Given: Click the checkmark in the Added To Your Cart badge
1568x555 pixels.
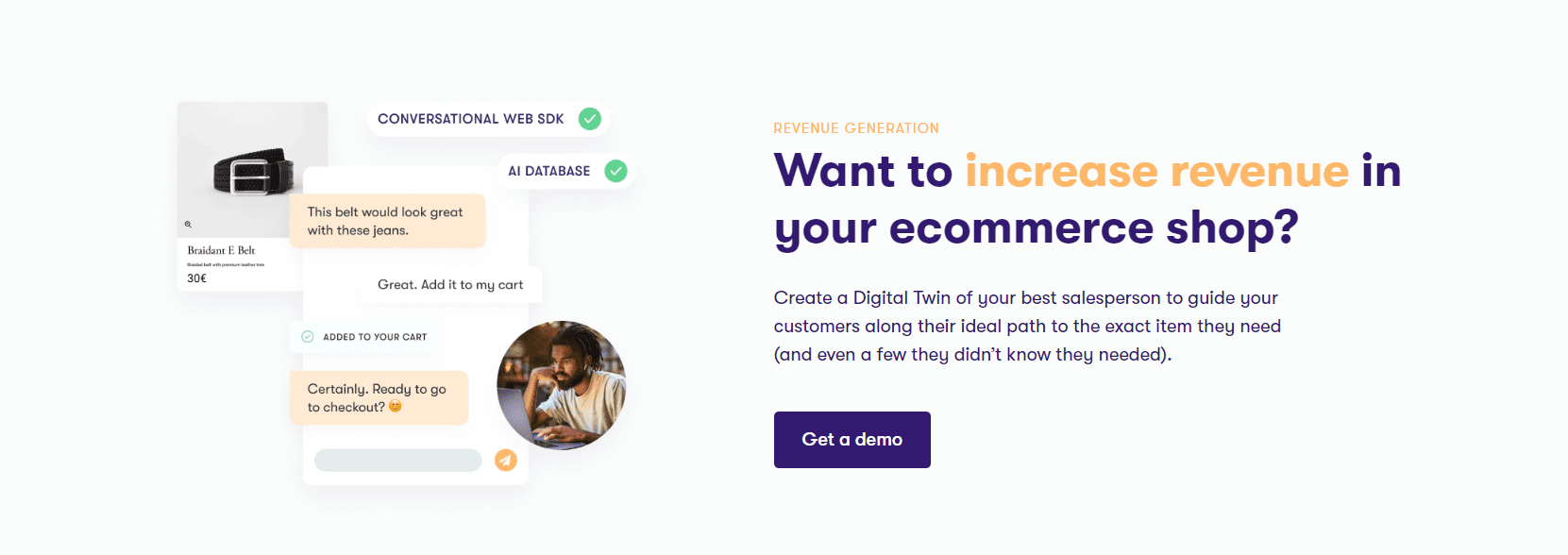Looking at the screenshot, I should click(x=307, y=336).
